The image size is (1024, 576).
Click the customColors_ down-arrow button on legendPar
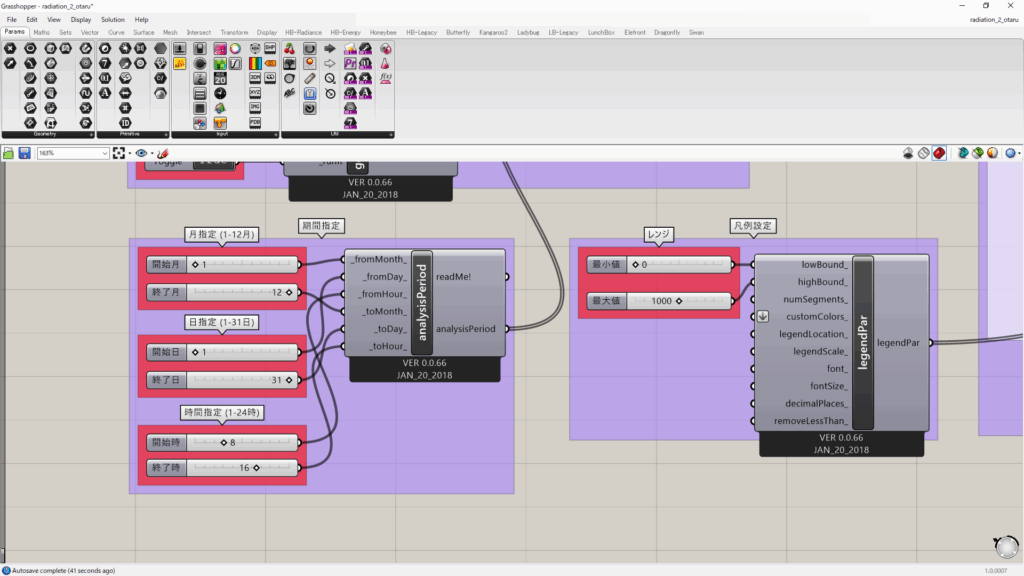click(762, 317)
